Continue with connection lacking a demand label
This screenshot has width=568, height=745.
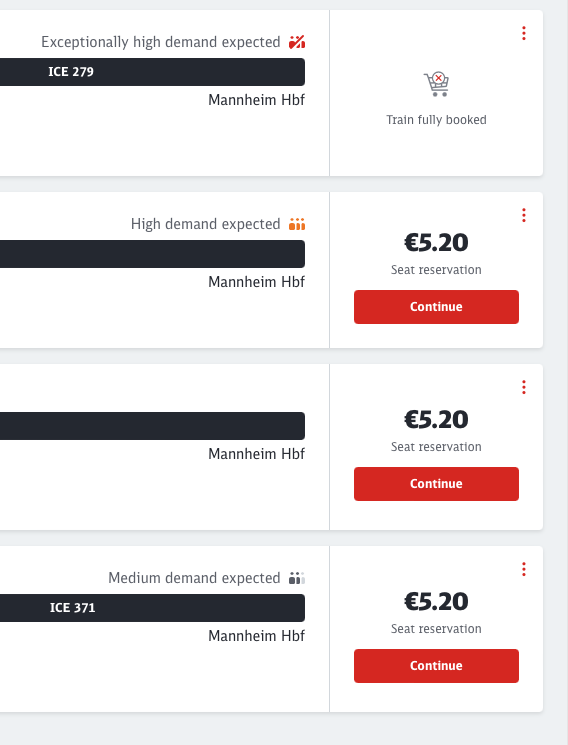click(x=436, y=484)
